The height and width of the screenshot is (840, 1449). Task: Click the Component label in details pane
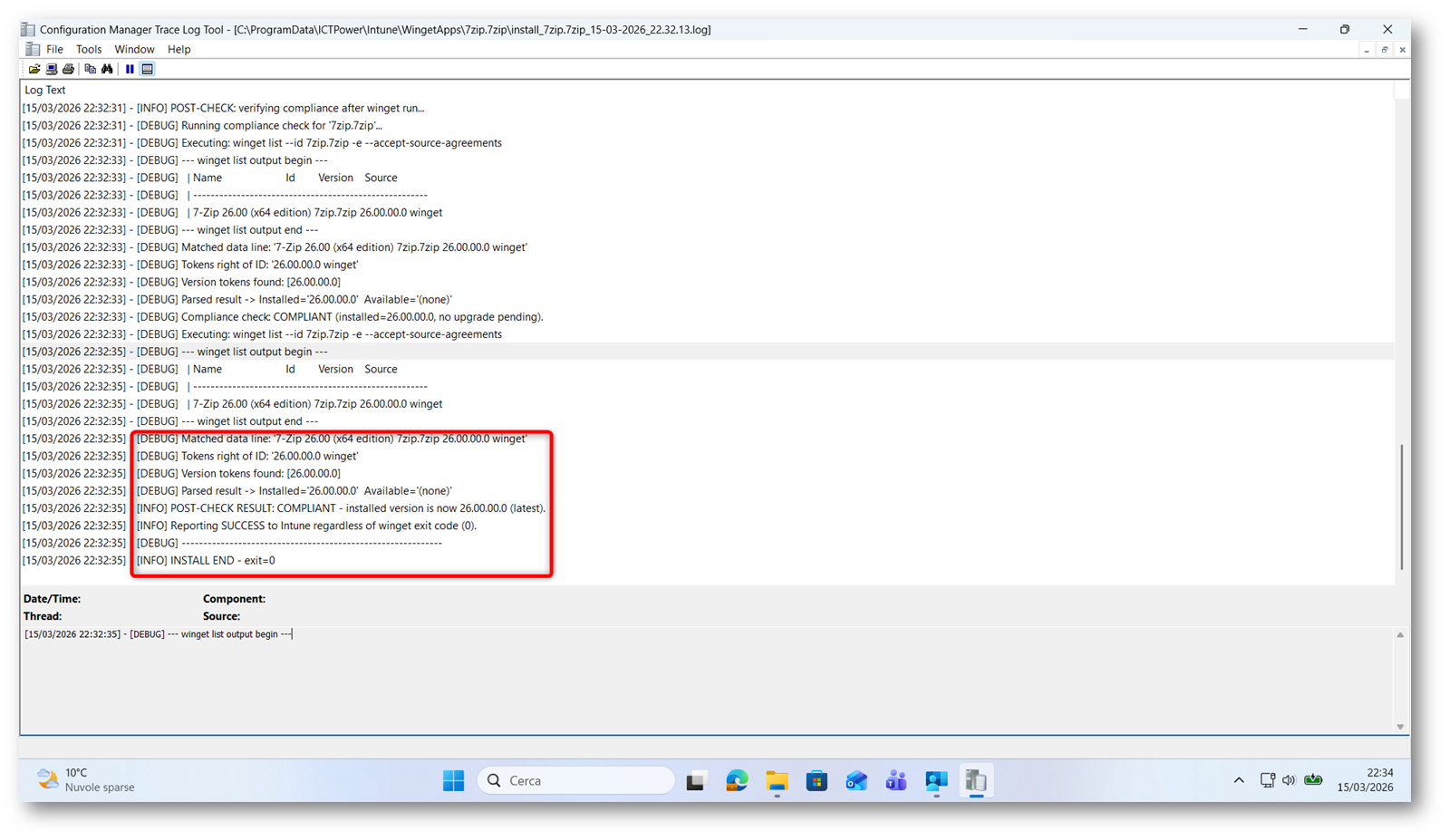click(x=234, y=599)
